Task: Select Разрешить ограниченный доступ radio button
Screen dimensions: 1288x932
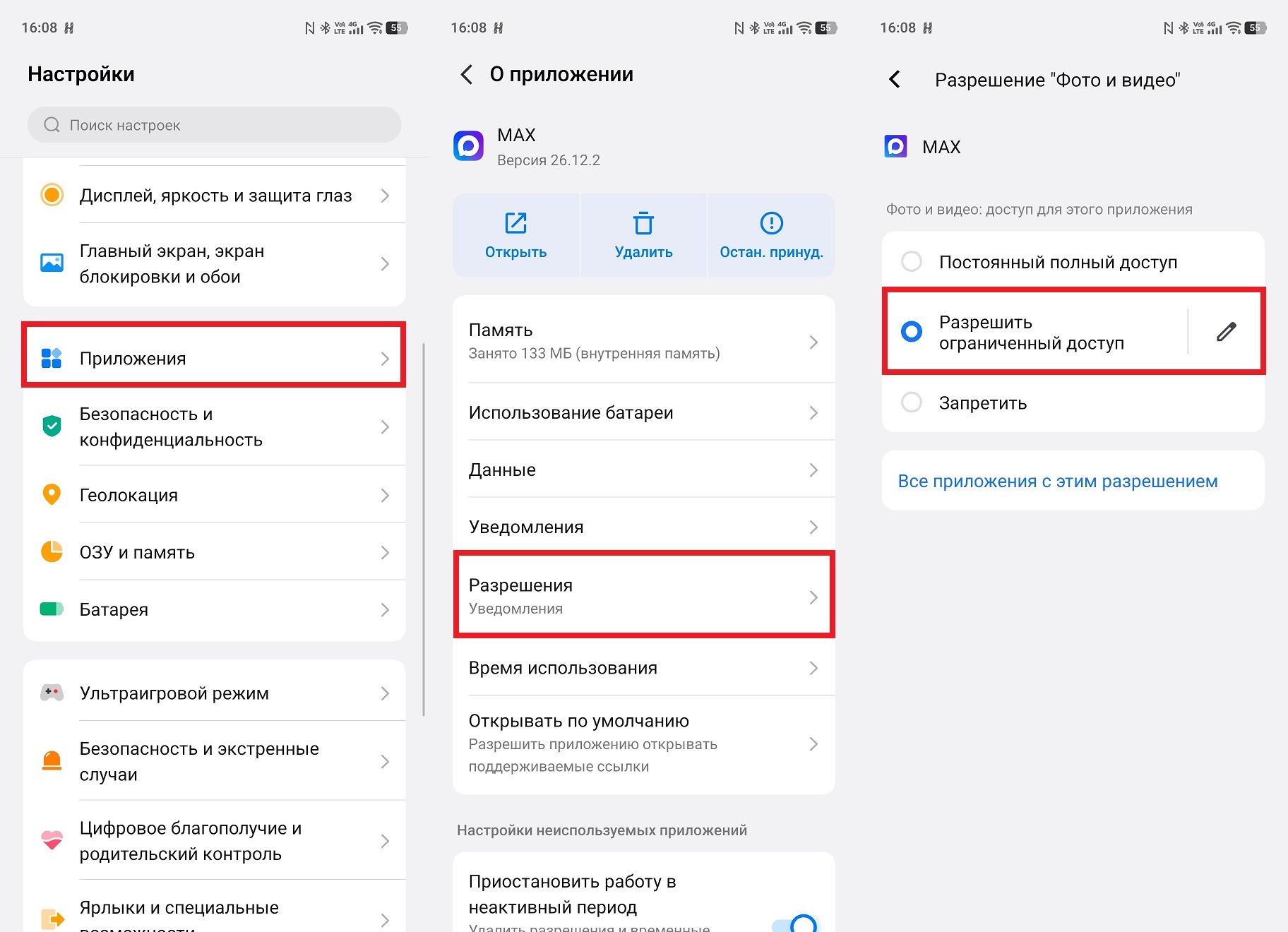Action: (912, 331)
